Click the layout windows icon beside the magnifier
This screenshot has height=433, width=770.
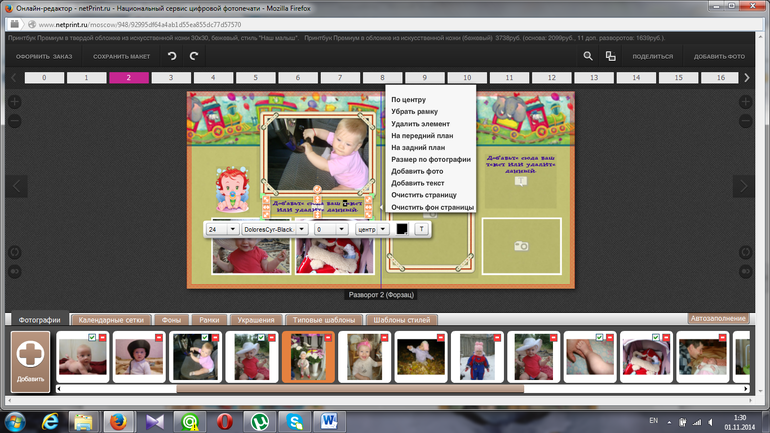click(x=610, y=57)
